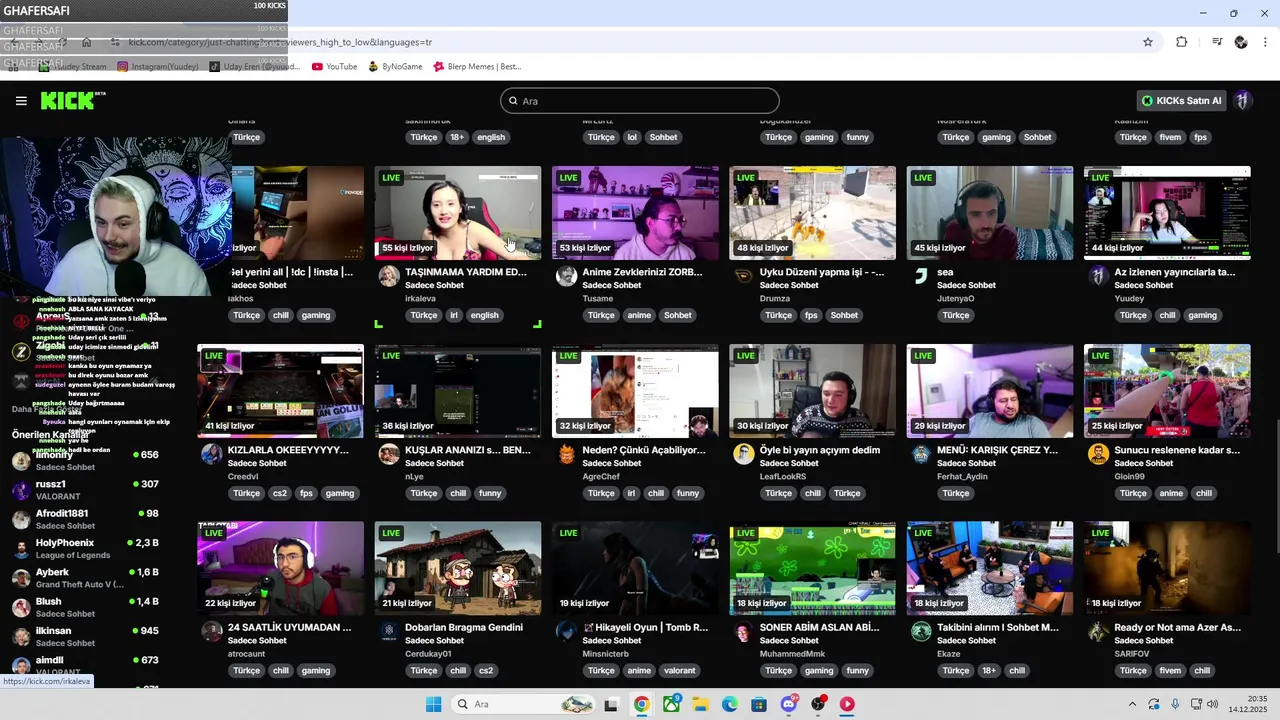This screenshot has width=1280, height=720.
Task: Click the KICK logo home link
Action: (72, 101)
